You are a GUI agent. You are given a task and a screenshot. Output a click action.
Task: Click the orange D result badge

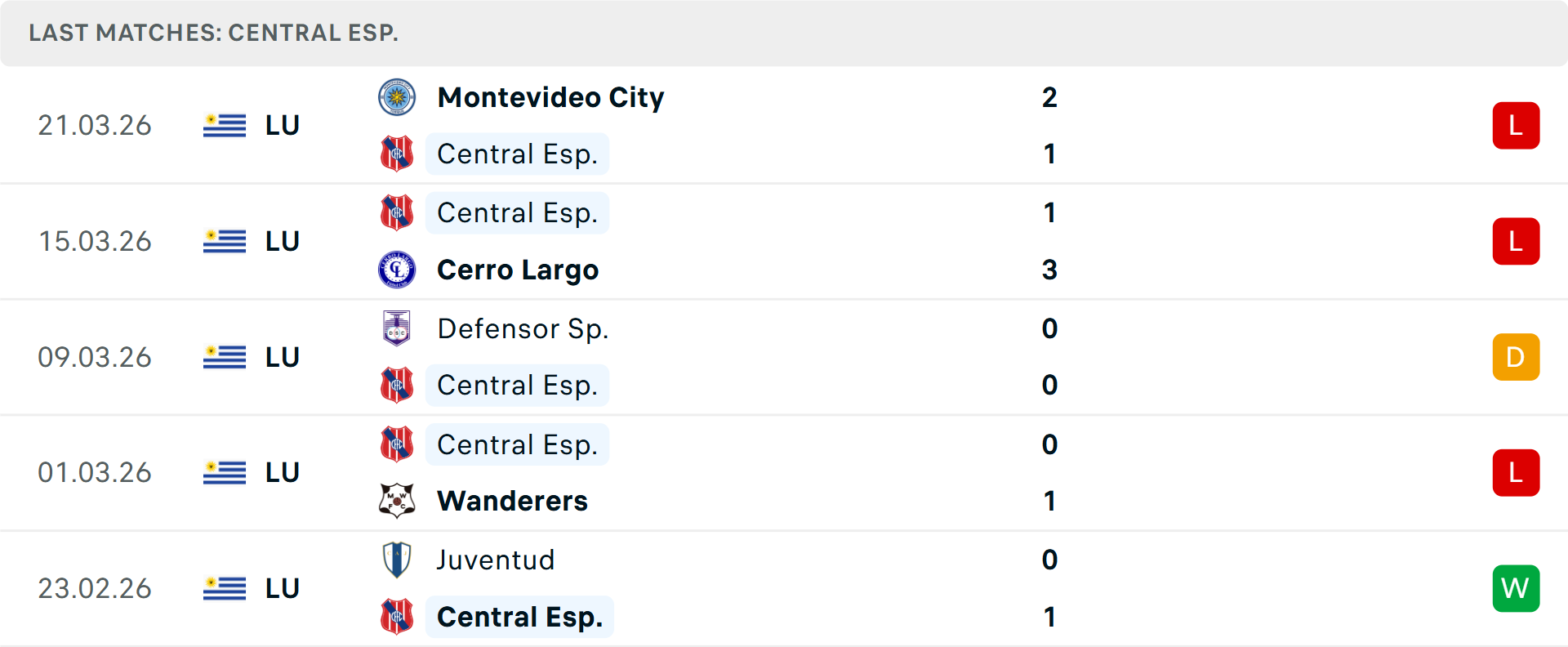pos(1515,357)
